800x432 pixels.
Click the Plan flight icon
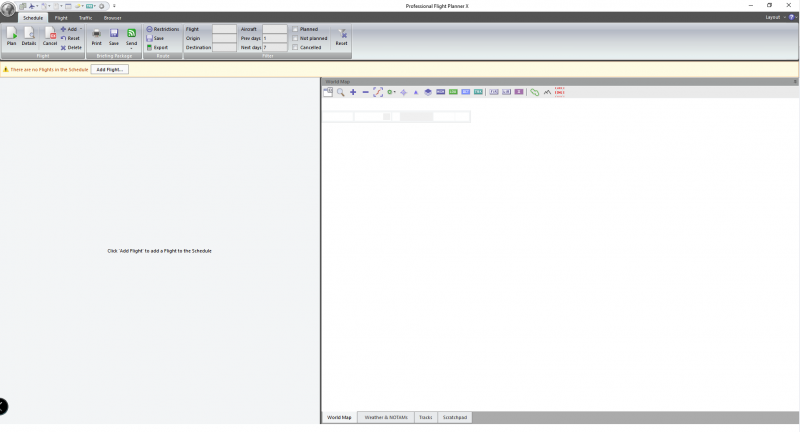[x=12, y=36]
